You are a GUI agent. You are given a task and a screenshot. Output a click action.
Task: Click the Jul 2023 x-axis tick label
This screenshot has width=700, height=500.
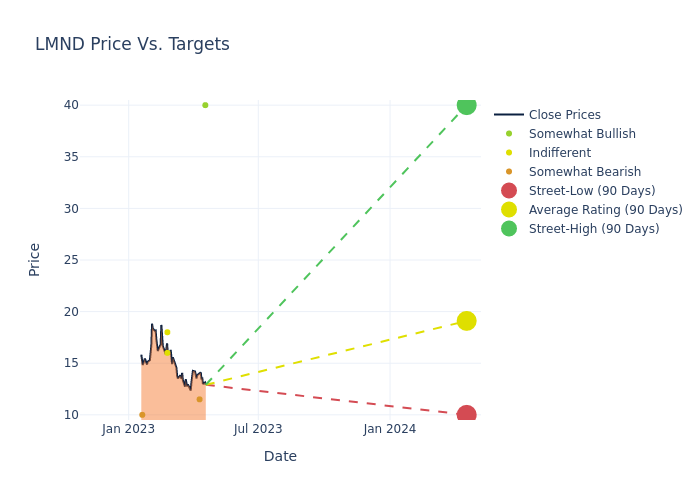click(258, 429)
